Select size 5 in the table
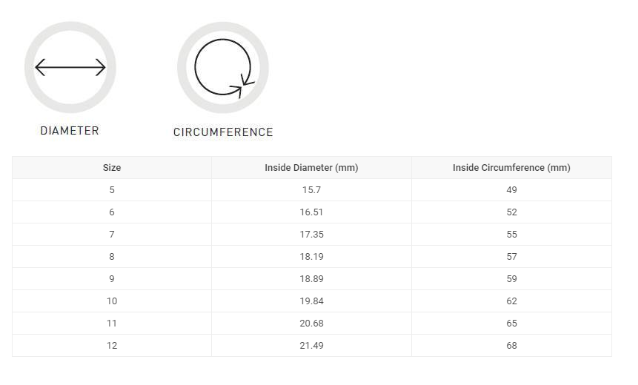The height and width of the screenshot is (385, 638). point(112,190)
